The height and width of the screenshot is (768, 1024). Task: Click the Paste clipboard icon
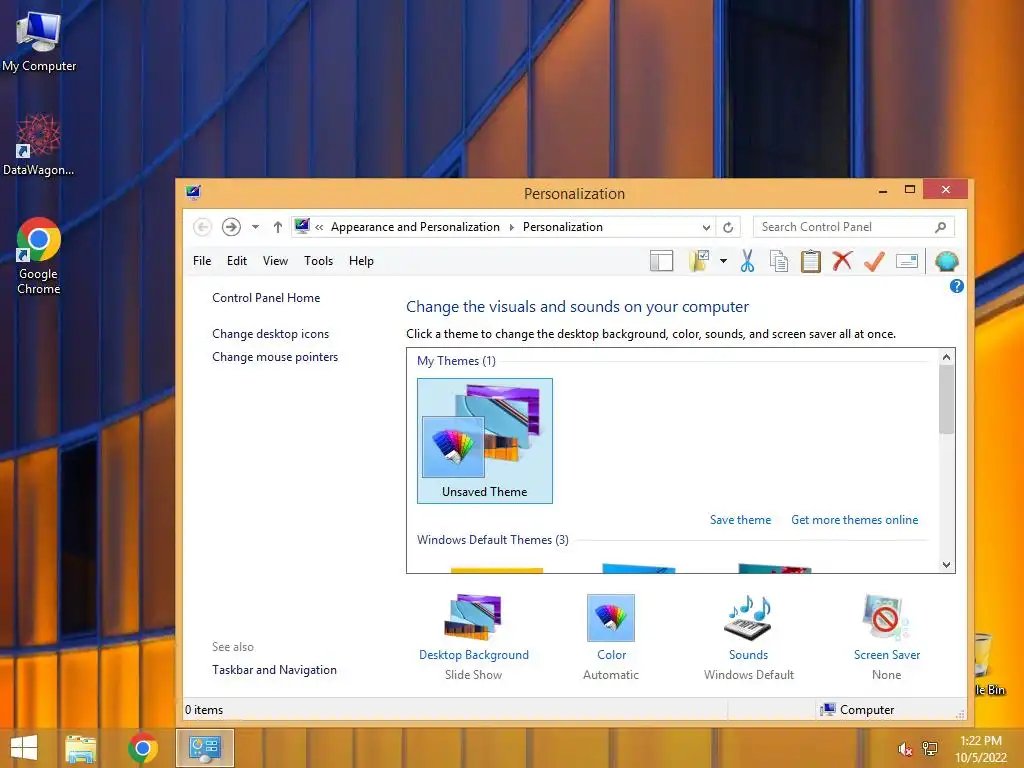coord(810,261)
